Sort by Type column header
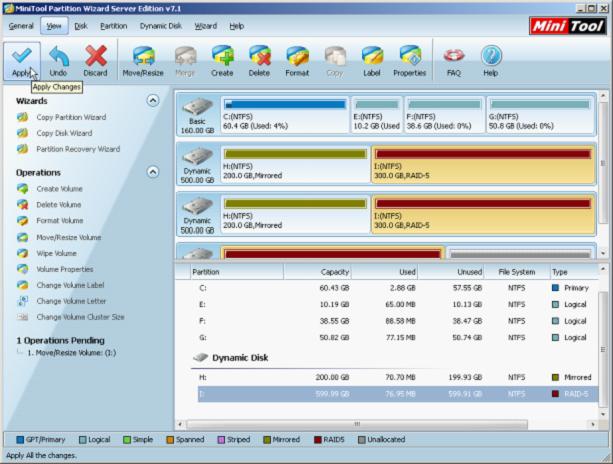The width and height of the screenshot is (613, 464). coord(574,272)
